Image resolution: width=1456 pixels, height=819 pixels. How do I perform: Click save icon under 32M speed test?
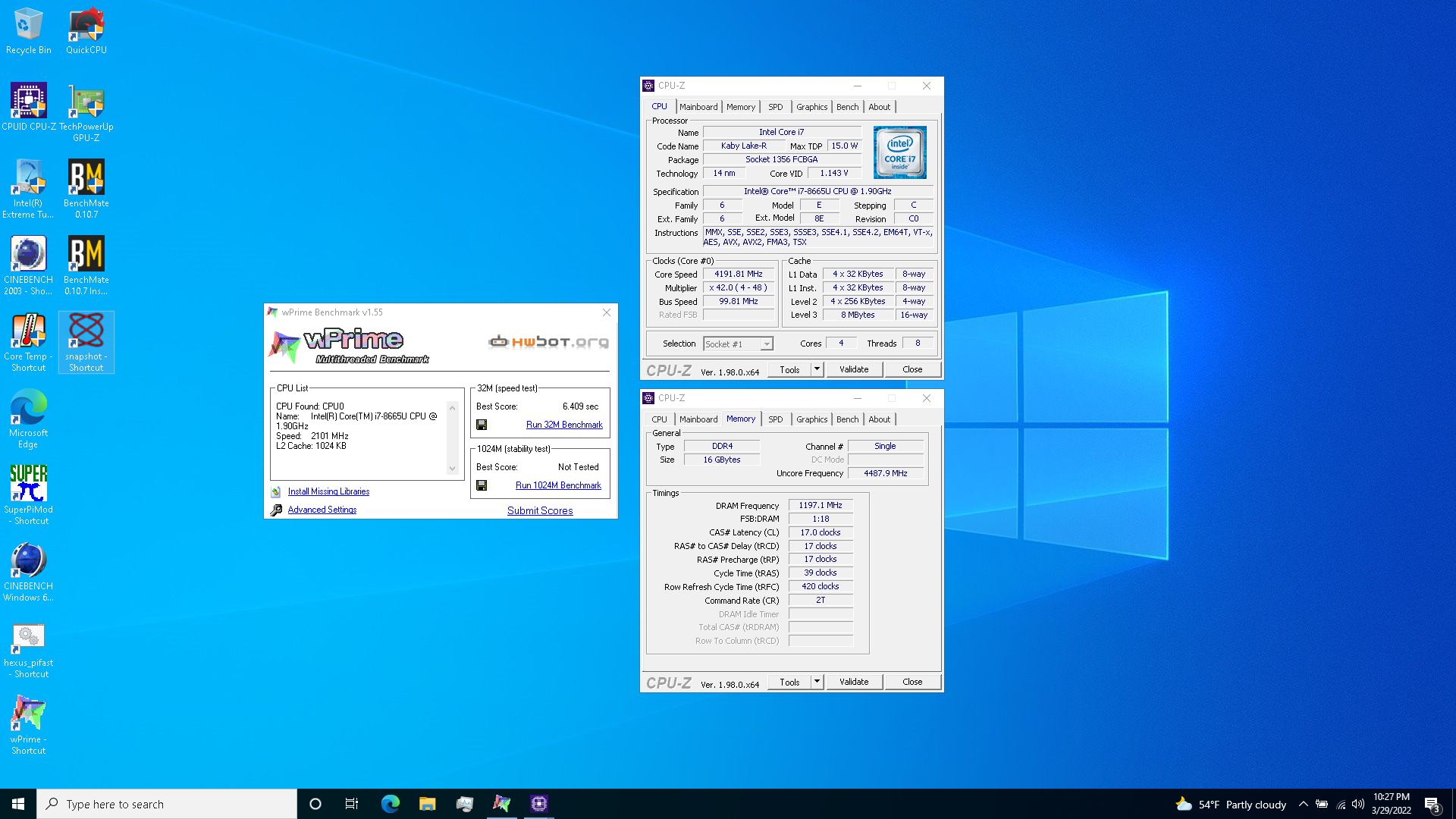[x=482, y=425]
